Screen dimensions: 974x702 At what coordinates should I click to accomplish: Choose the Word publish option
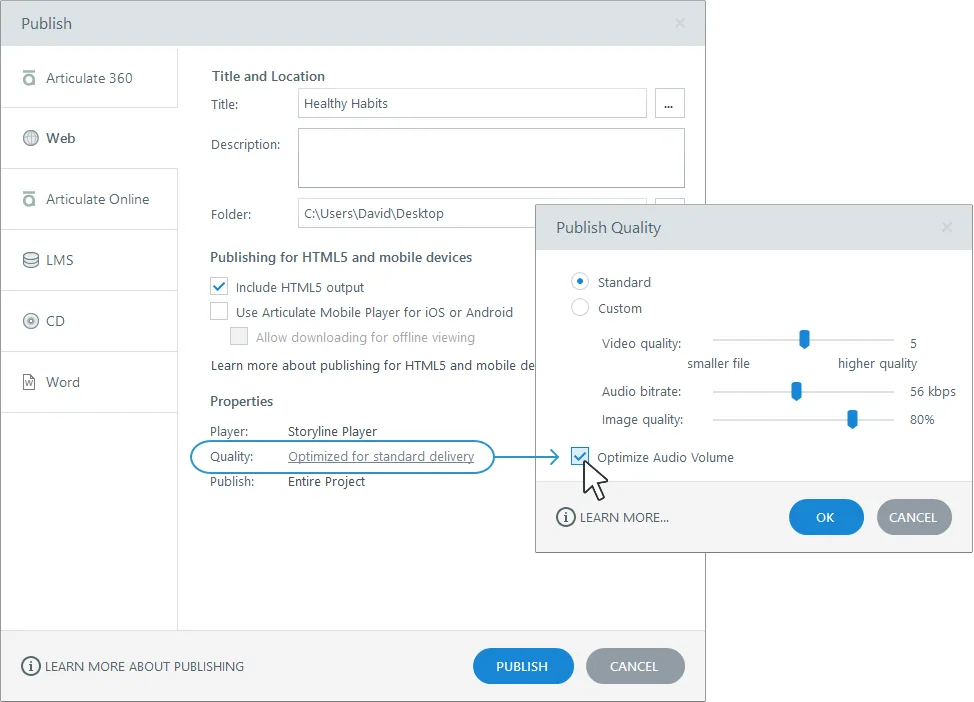point(89,382)
